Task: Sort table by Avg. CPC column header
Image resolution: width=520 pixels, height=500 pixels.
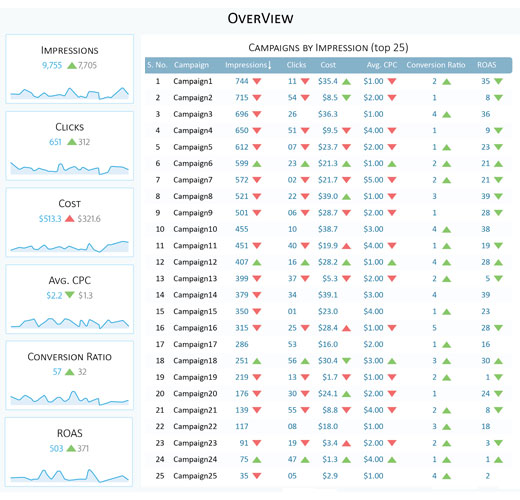Action: tap(382, 65)
